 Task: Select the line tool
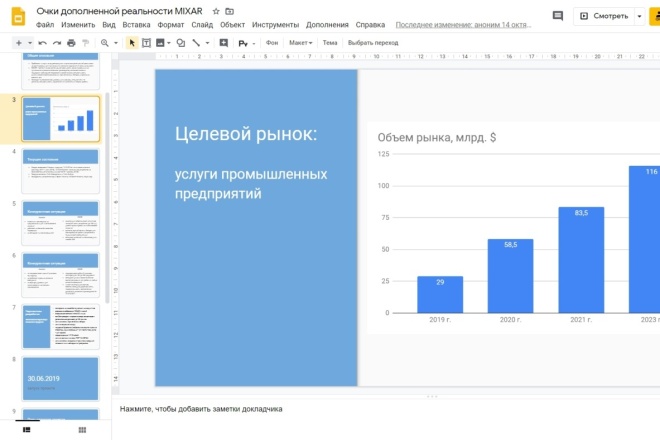196,43
